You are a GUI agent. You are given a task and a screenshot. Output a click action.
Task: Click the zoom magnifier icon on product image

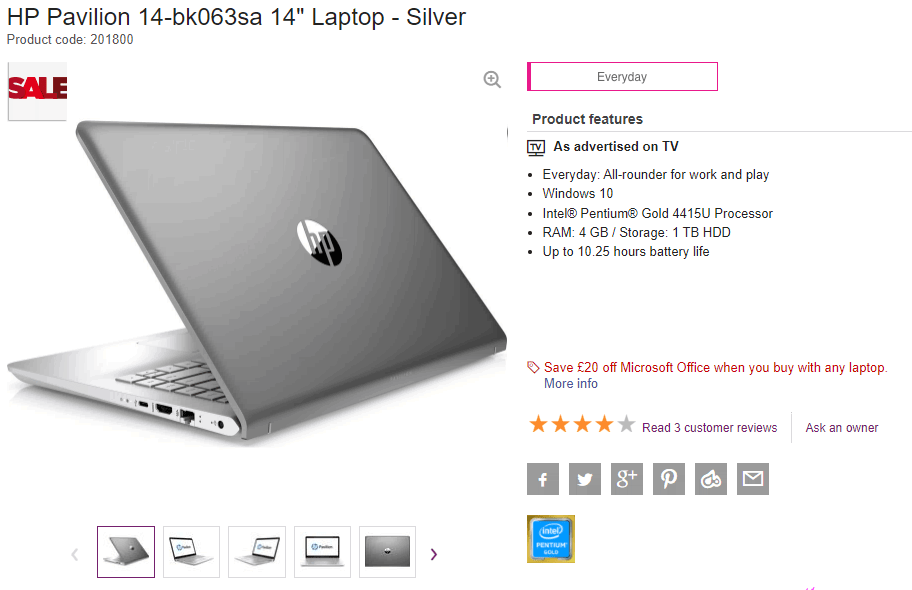point(492,79)
